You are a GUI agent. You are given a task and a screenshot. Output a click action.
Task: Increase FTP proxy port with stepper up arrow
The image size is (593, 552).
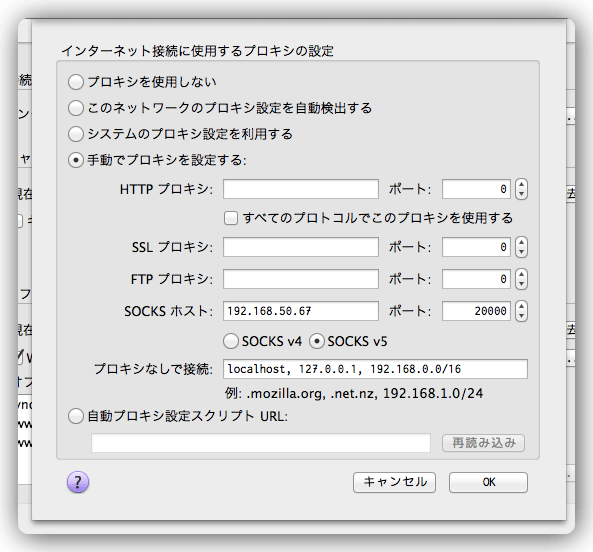[x=522, y=274]
